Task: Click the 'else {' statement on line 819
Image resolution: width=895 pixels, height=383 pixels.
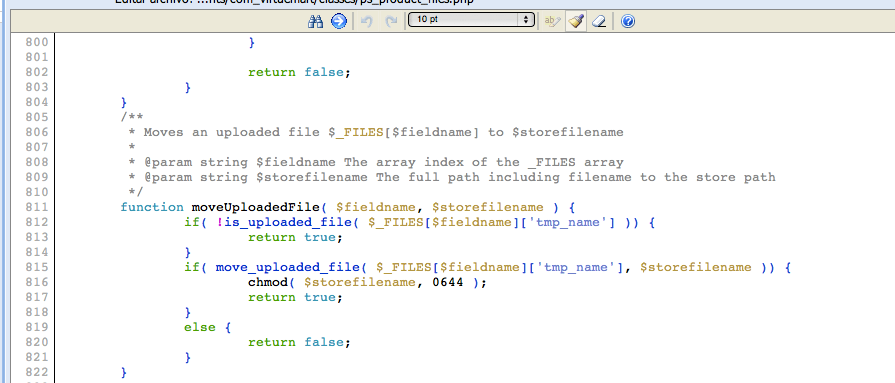Action: click(207, 328)
